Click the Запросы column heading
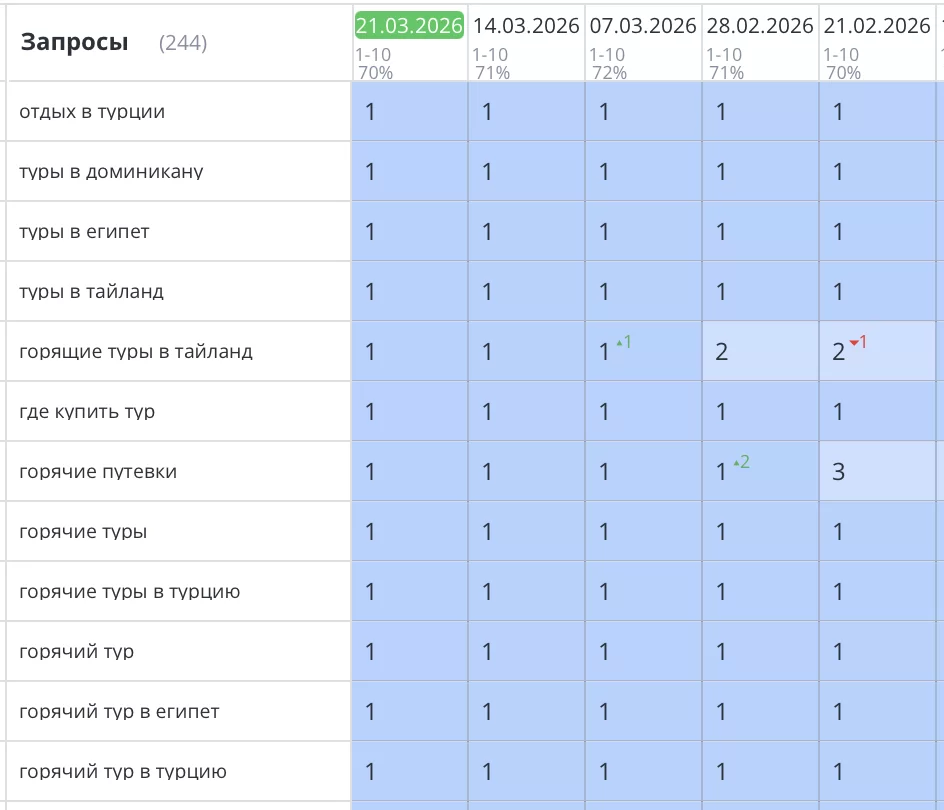This screenshot has width=944, height=810. coord(75,42)
